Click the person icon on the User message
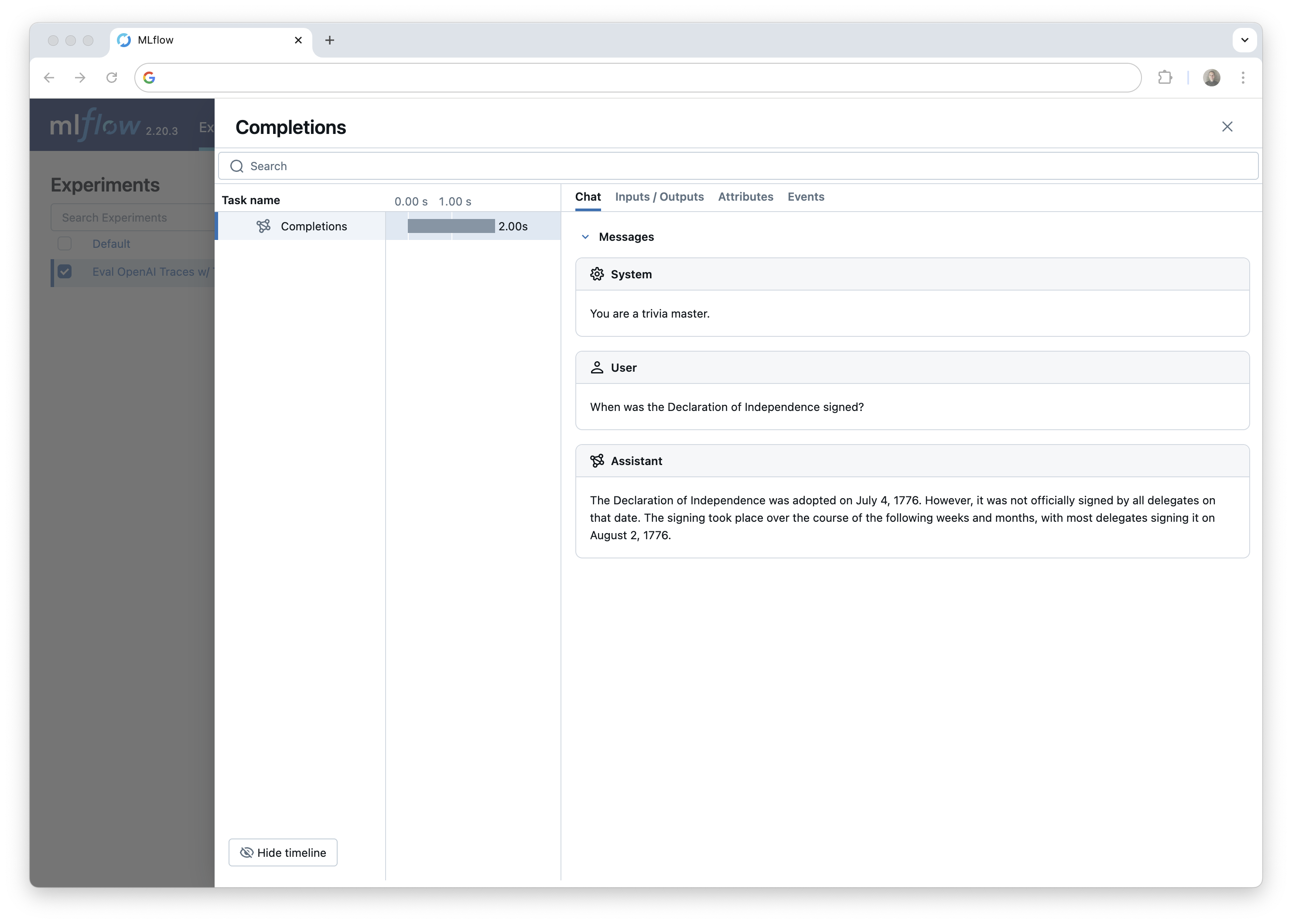The height and width of the screenshot is (924, 1292). 597,368
